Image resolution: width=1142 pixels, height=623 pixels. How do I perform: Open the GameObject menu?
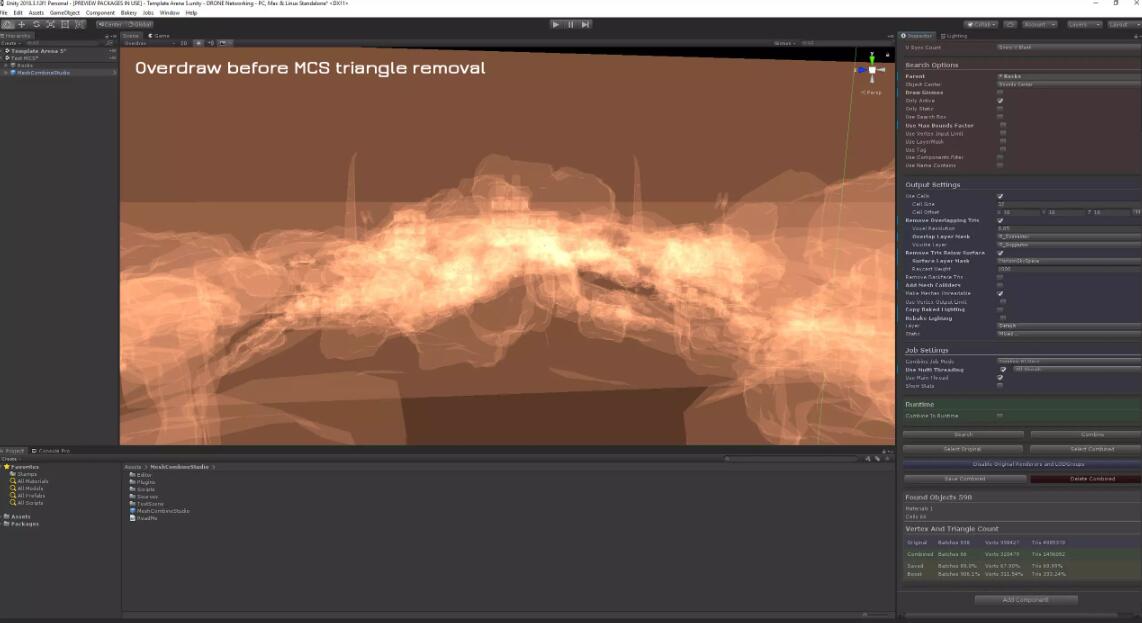pos(64,13)
